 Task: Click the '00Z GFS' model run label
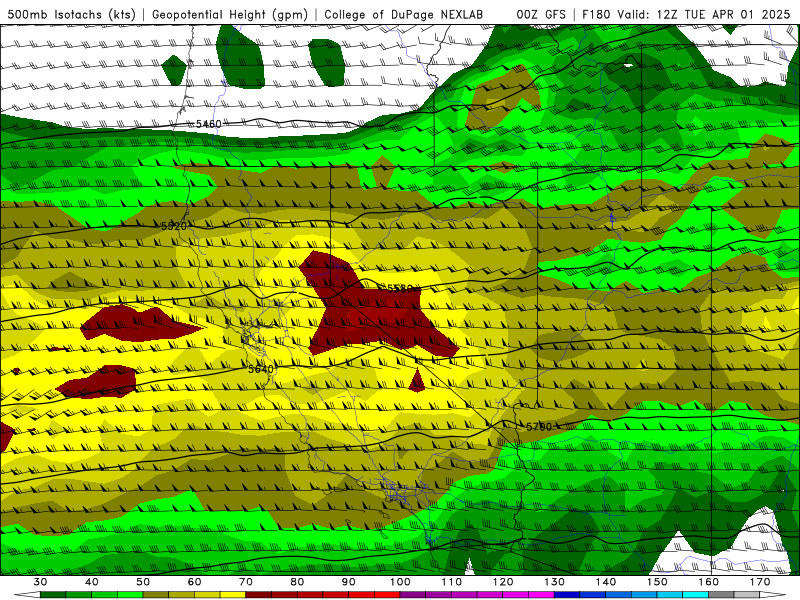(x=541, y=14)
